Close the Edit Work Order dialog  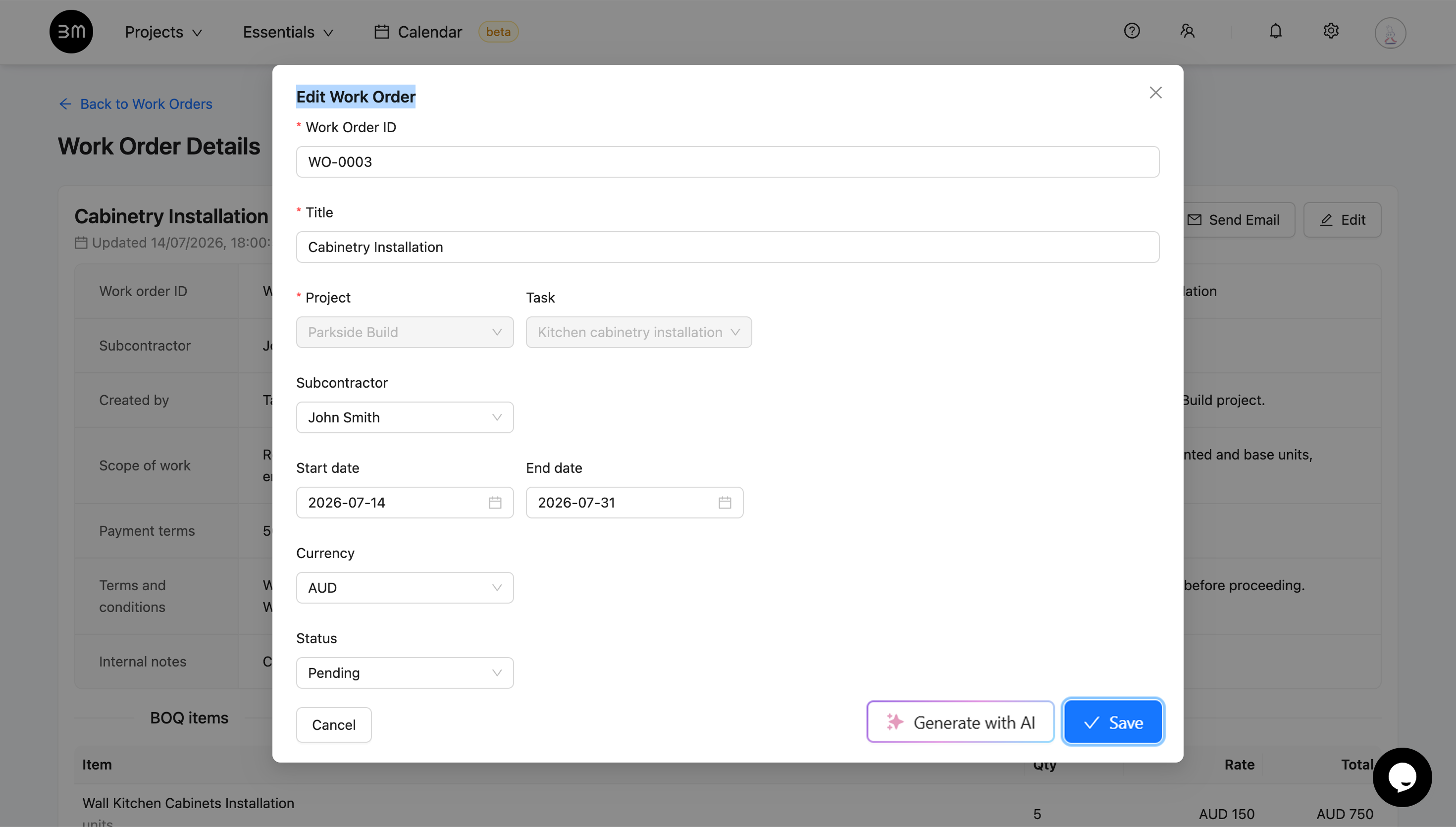pyautogui.click(x=1155, y=93)
